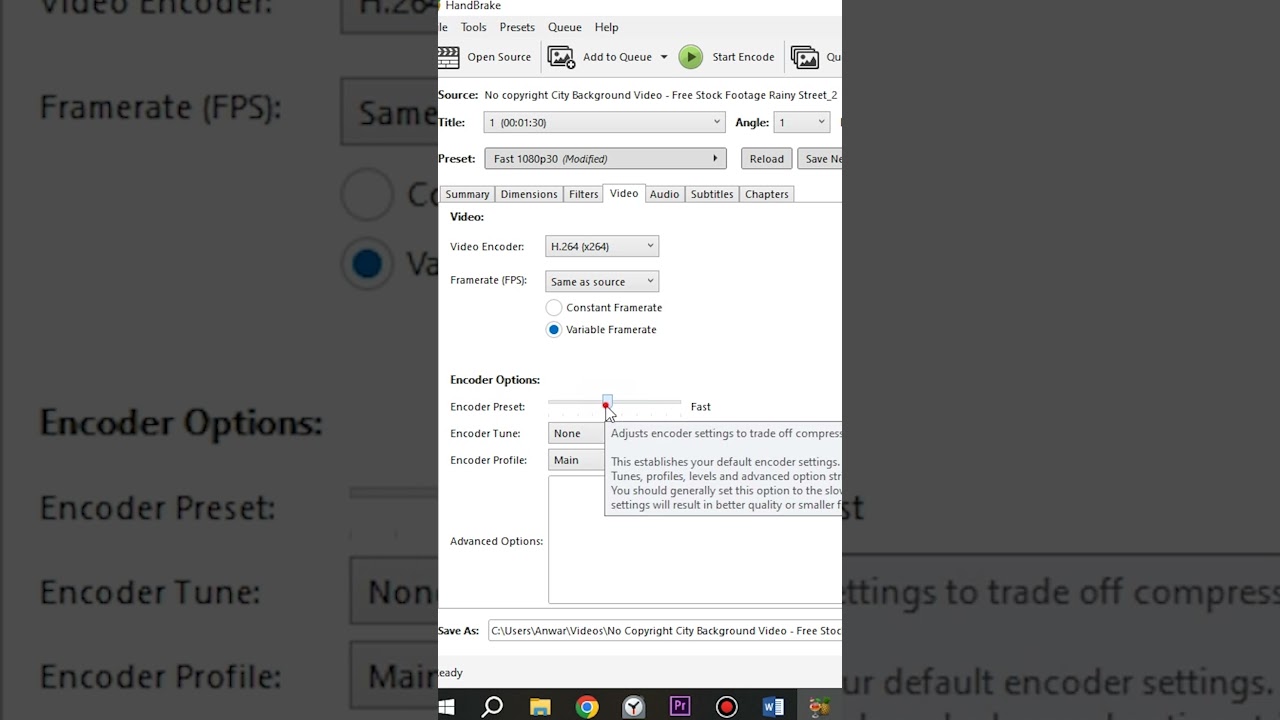
Task: Open the Video Encoder dropdown H.264 (x264)
Action: click(x=602, y=246)
